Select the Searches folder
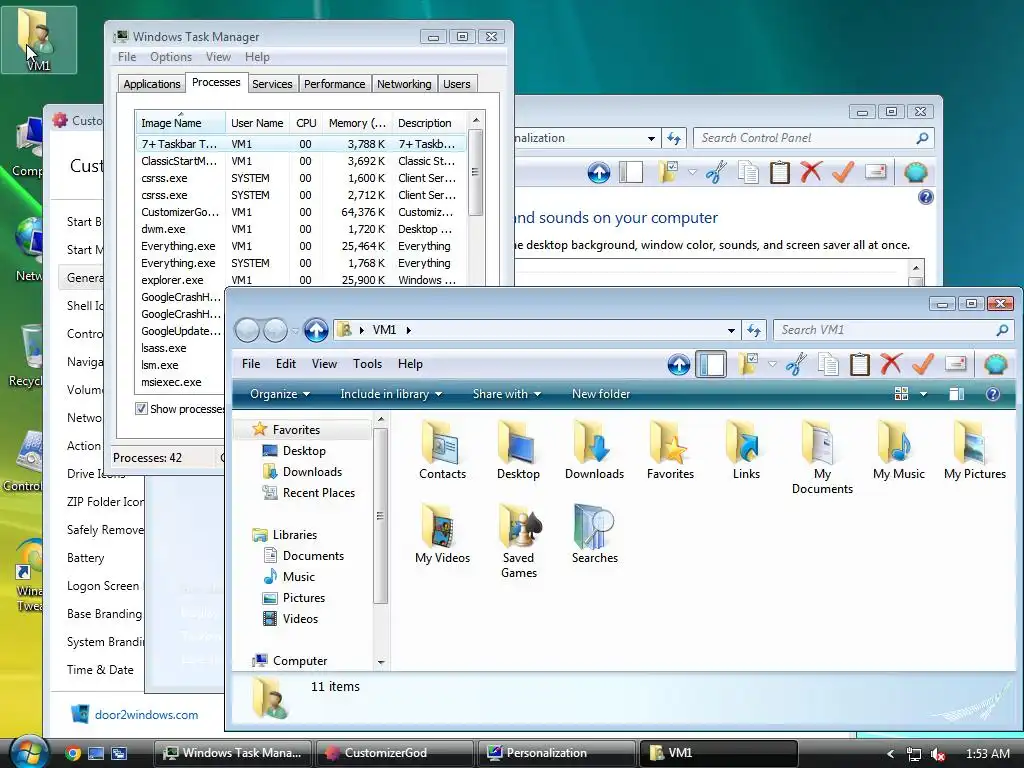 pyautogui.click(x=594, y=534)
